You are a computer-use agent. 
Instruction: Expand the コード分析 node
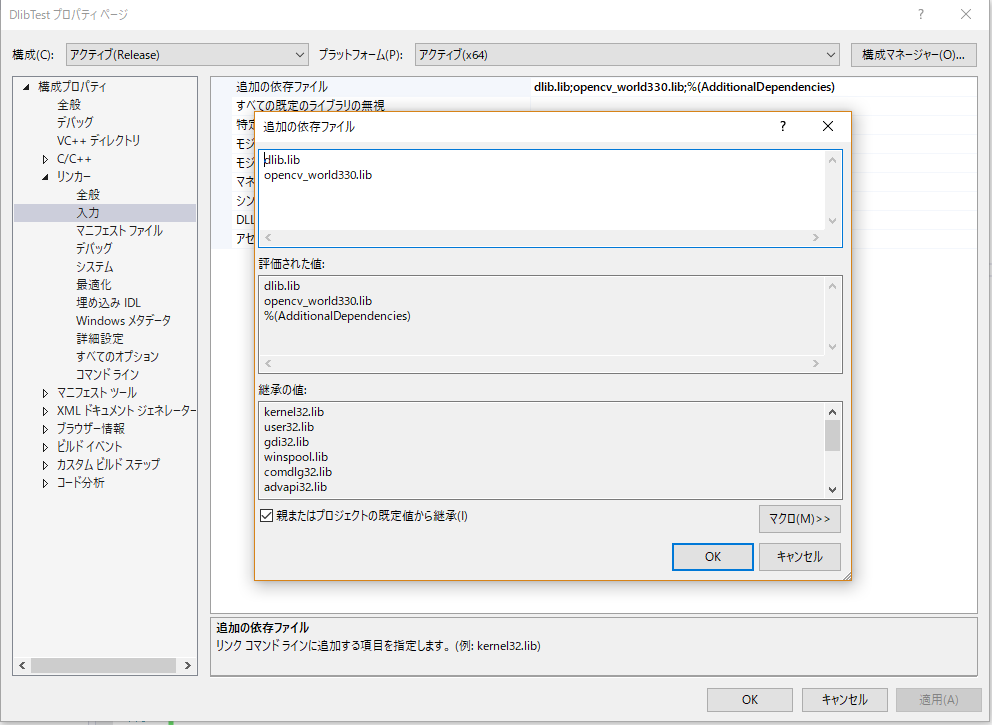tap(44, 481)
